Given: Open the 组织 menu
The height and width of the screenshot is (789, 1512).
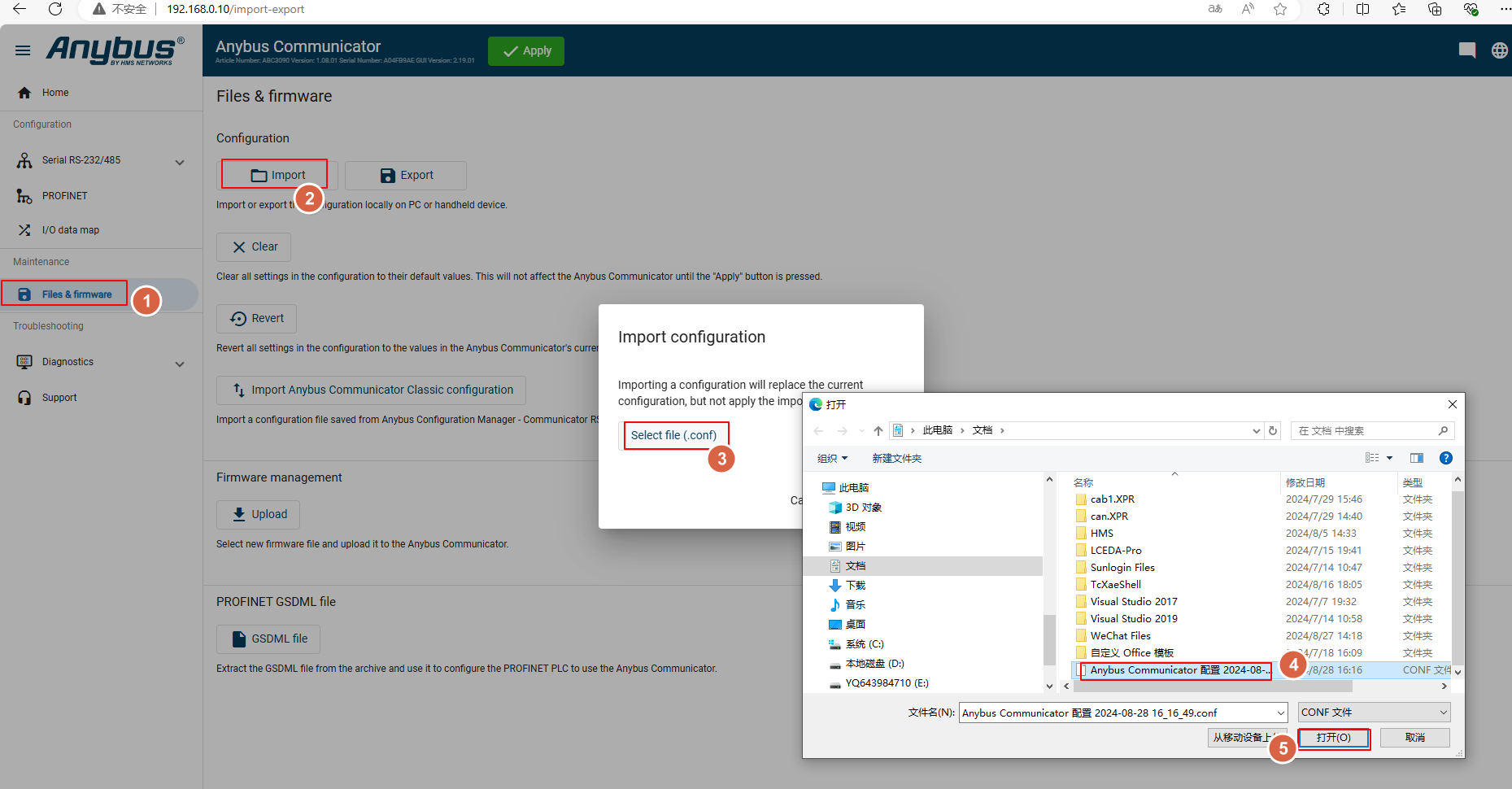Looking at the screenshot, I should [x=832, y=459].
